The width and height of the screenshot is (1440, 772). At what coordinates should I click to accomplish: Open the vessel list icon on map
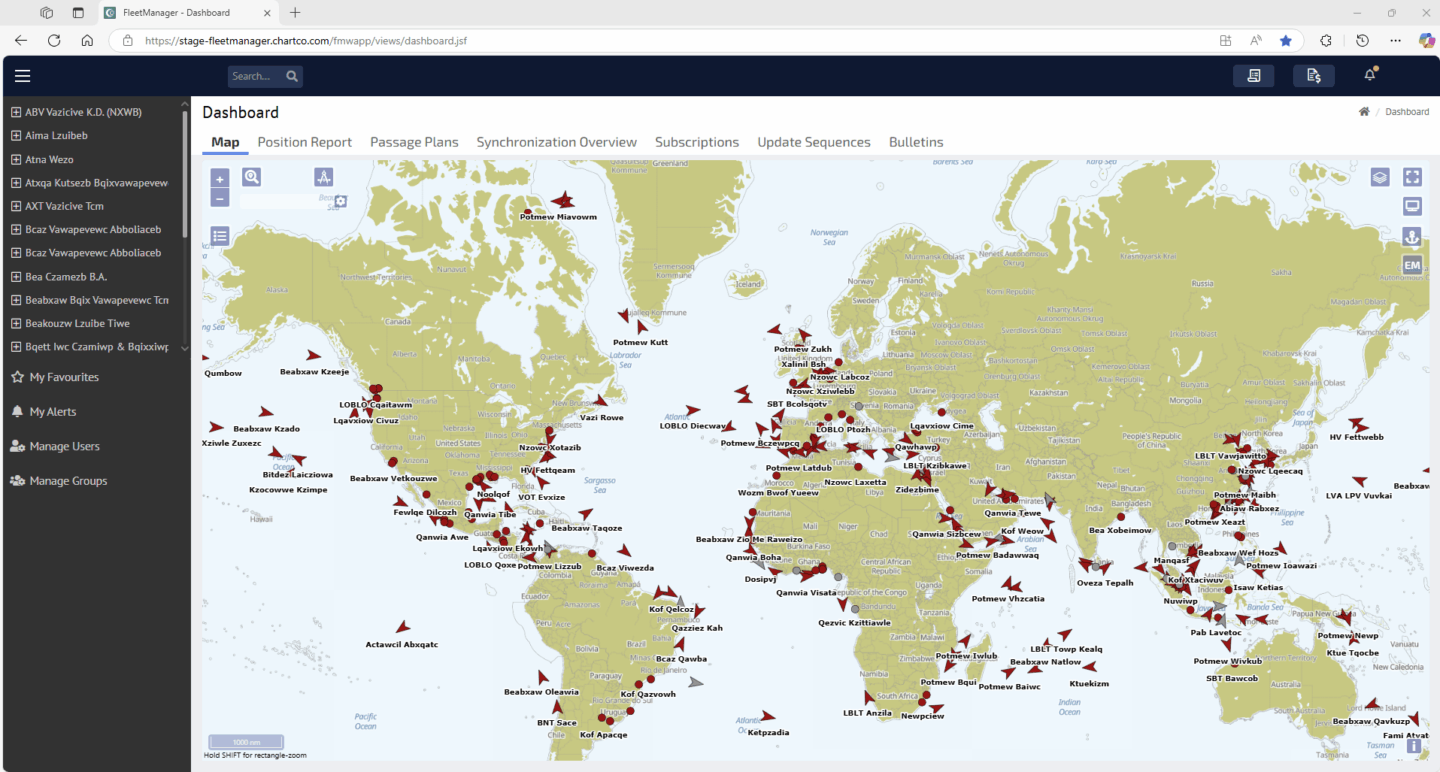(x=221, y=236)
